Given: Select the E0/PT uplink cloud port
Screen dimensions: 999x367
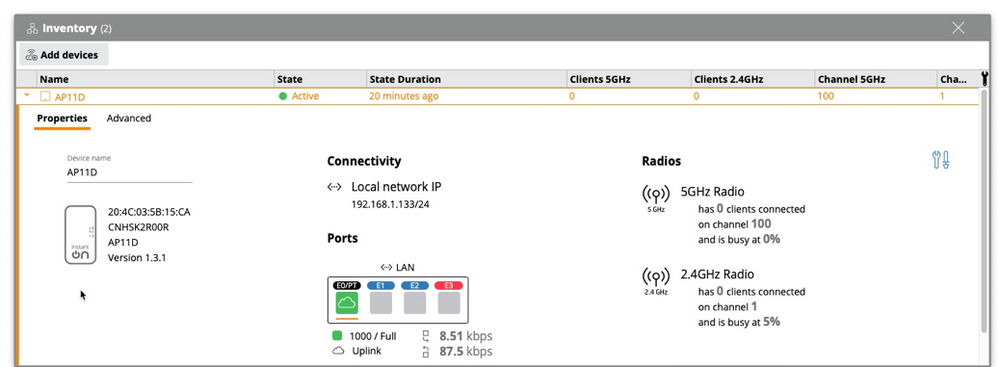Looking at the screenshot, I should [x=347, y=303].
